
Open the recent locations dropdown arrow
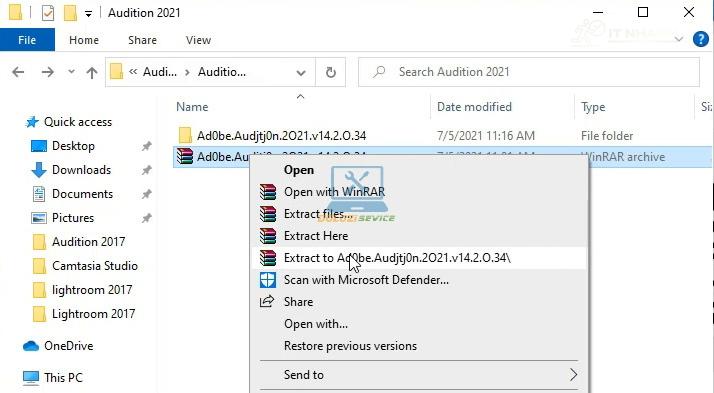pos(71,72)
